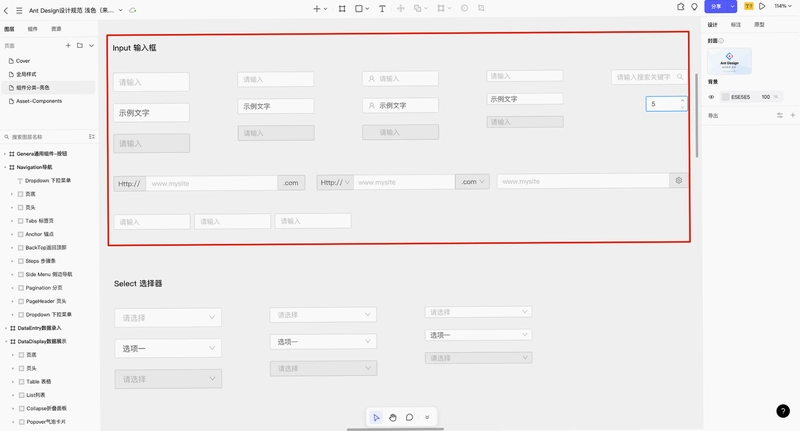Expand the bottom toolbar more chevron

pyautogui.click(x=427, y=417)
